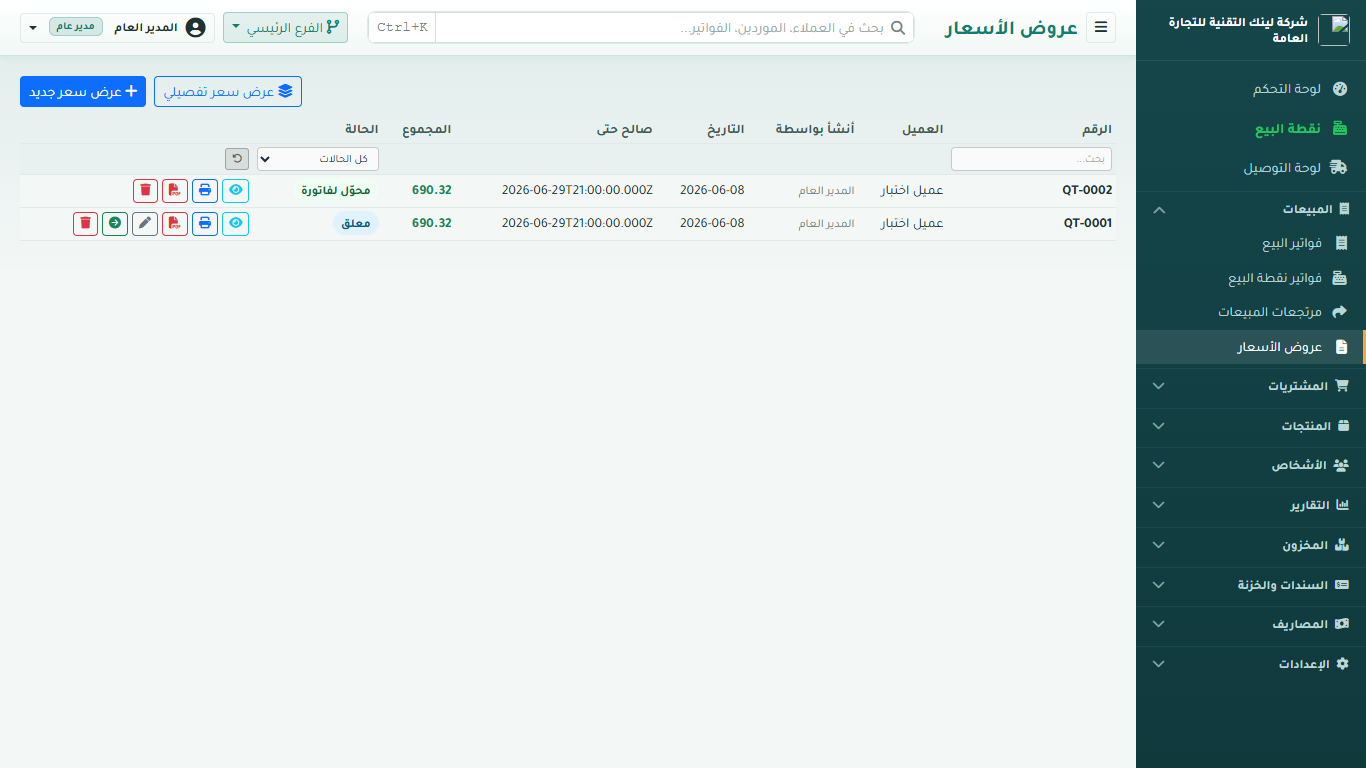Screen dimensions: 1366x768
Task: Expand السندات والخزنة section
Action: (1251, 585)
